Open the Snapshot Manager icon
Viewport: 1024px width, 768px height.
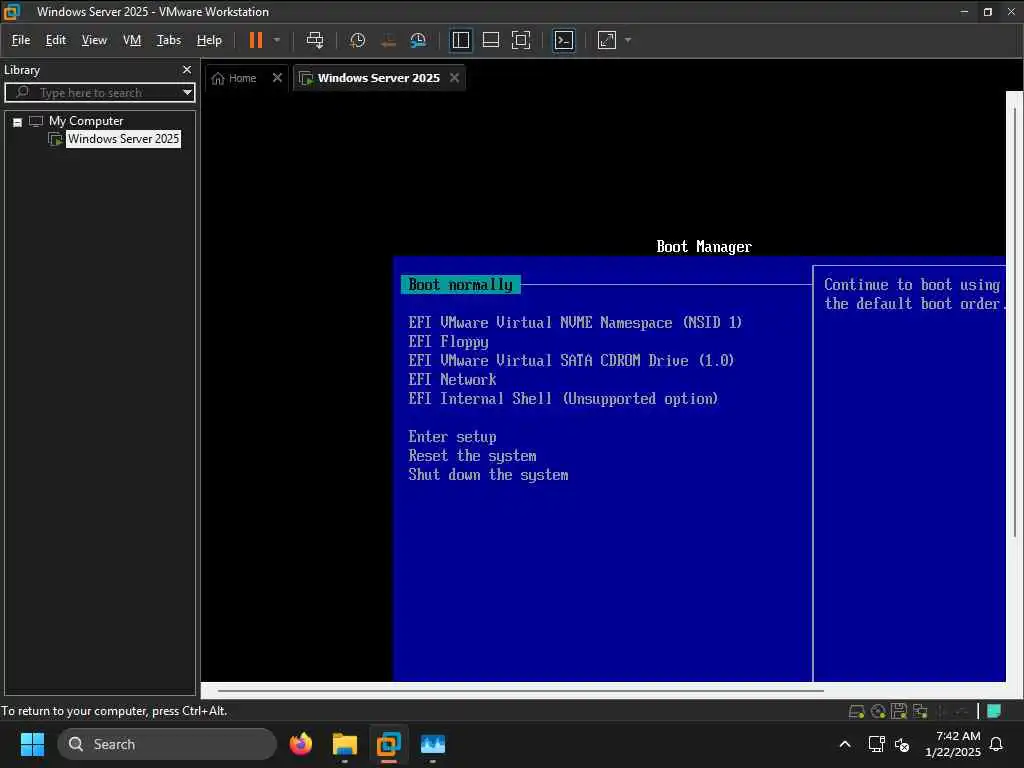point(418,40)
